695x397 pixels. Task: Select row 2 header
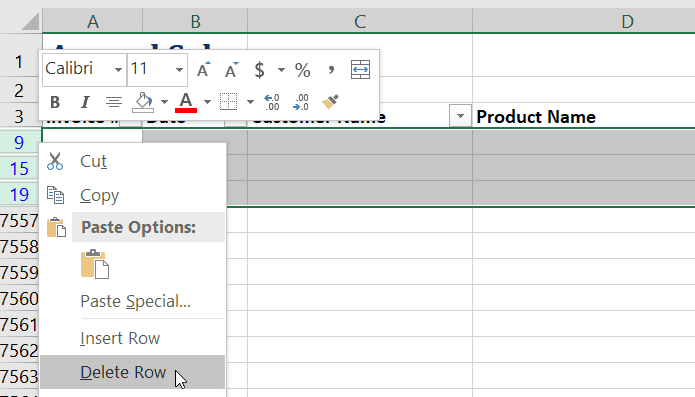pyautogui.click(x=19, y=90)
